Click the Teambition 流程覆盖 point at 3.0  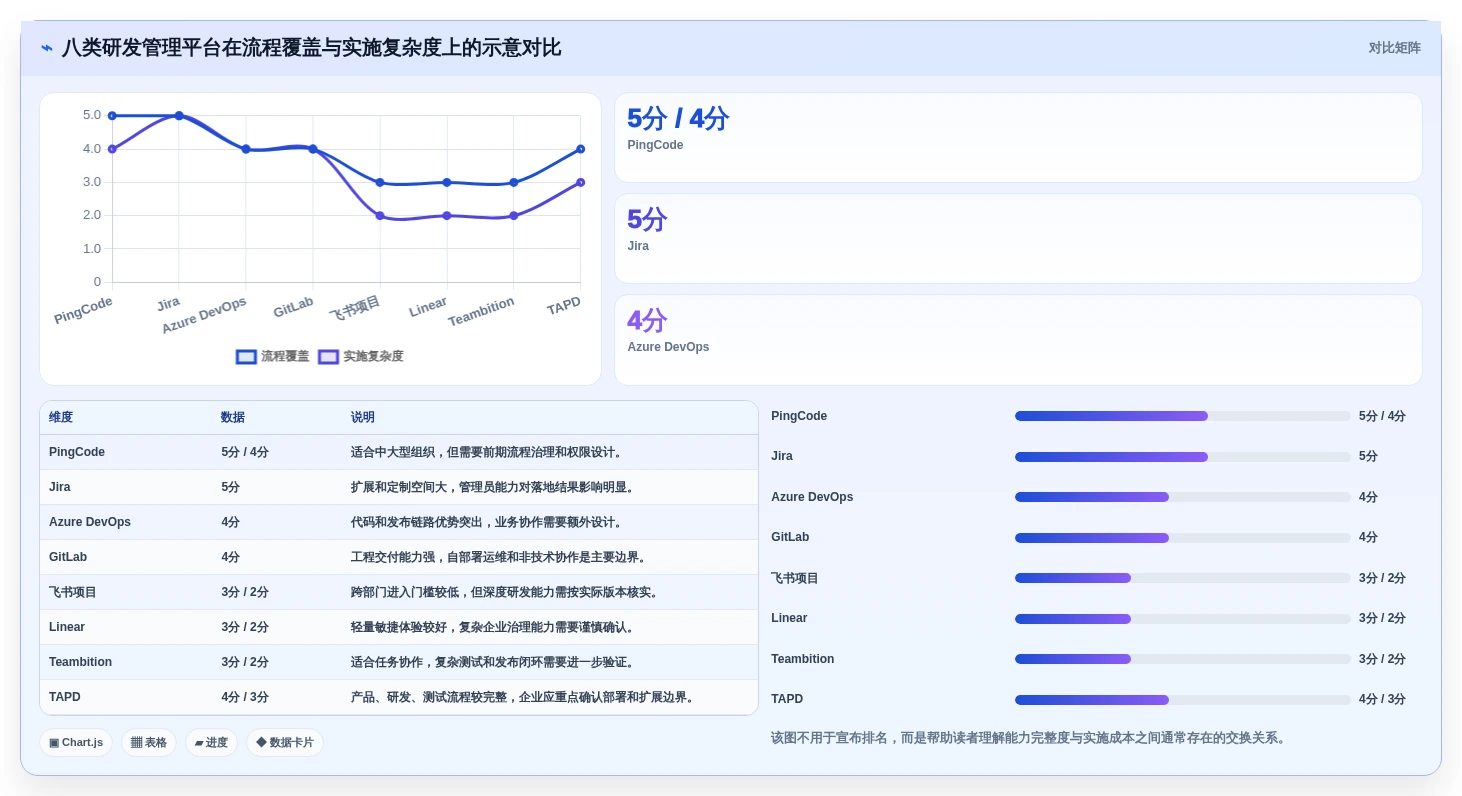[x=514, y=182]
